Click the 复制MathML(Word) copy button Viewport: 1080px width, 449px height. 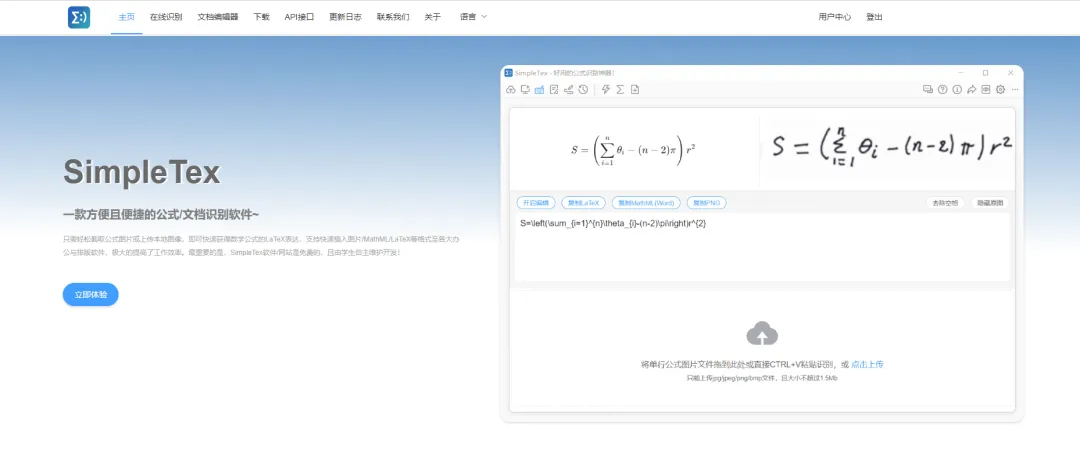646,202
